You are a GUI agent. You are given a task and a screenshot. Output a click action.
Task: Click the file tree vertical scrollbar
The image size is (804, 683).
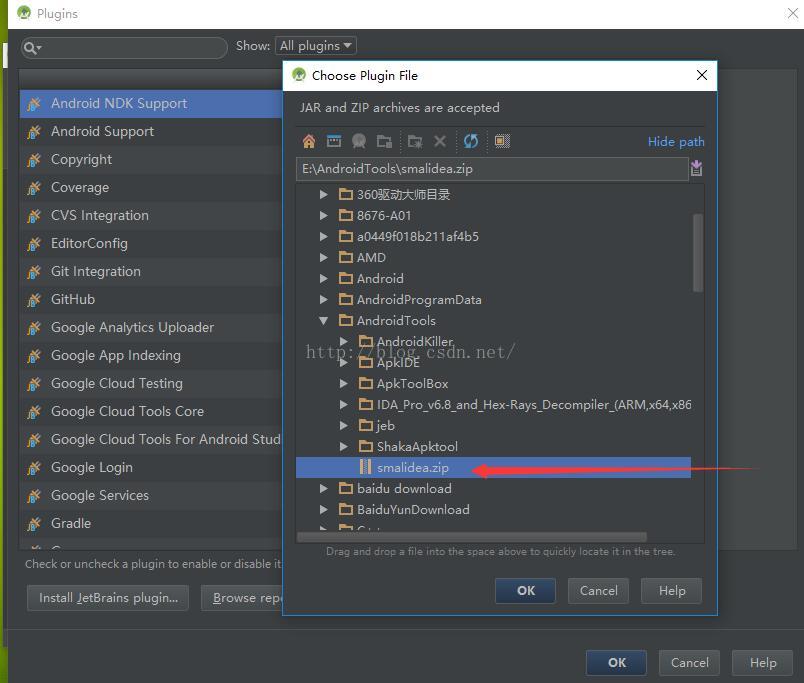coord(697,253)
